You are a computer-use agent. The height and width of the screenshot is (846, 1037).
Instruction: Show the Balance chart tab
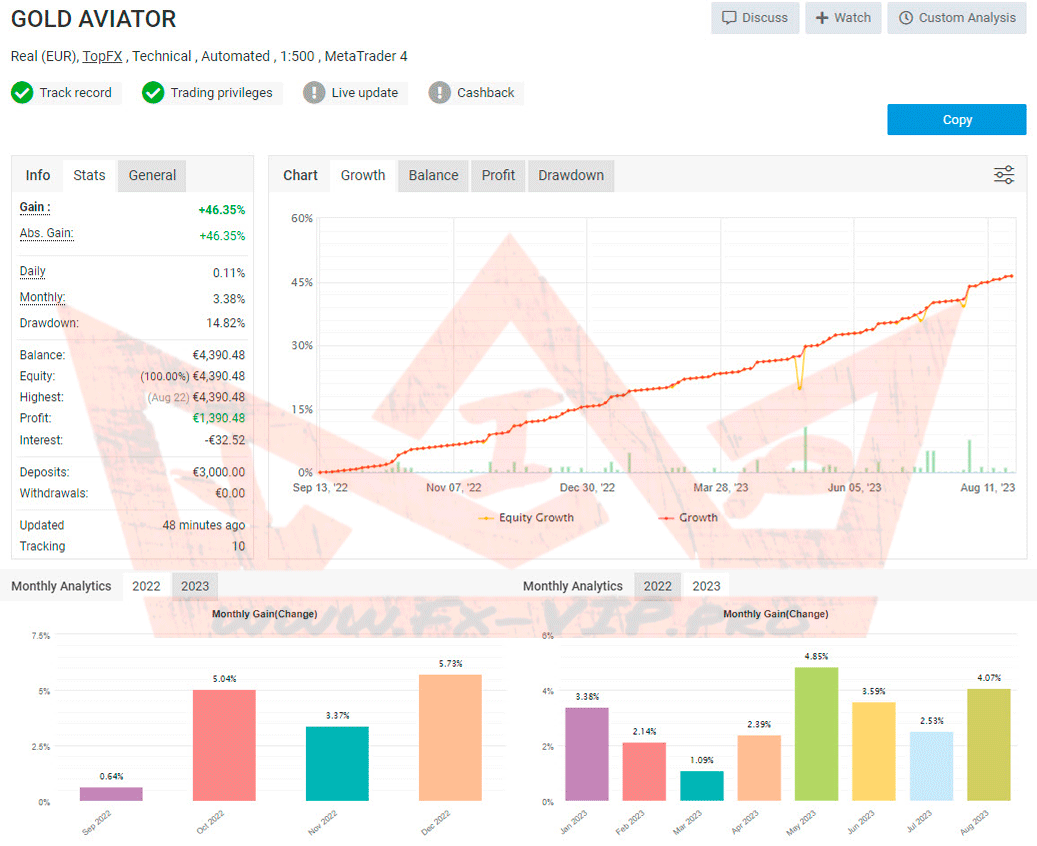pyautogui.click(x=433, y=175)
